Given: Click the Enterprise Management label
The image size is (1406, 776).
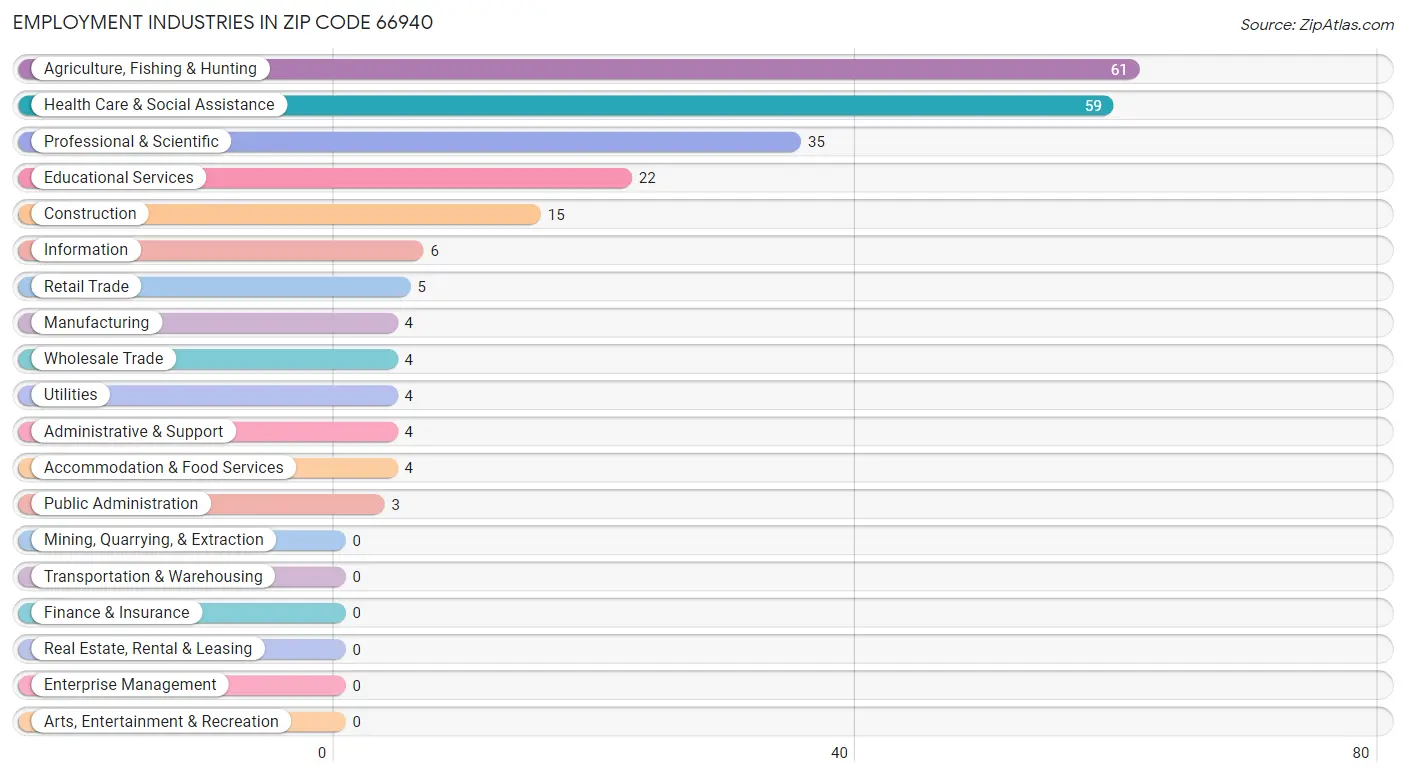Looking at the screenshot, I should point(130,685).
